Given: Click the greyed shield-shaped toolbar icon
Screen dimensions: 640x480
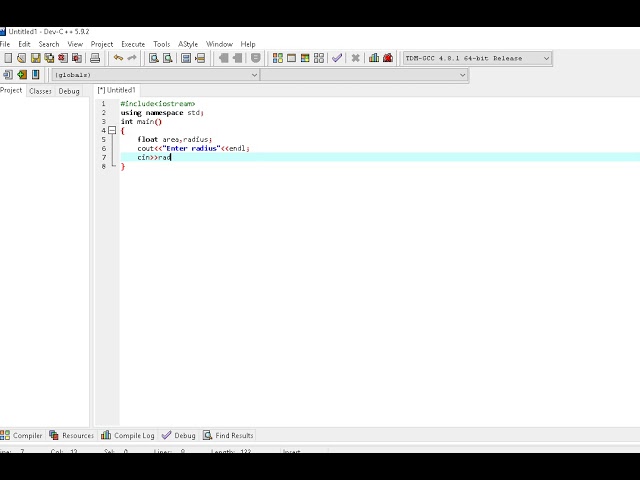Looking at the screenshot, I should 256,58.
